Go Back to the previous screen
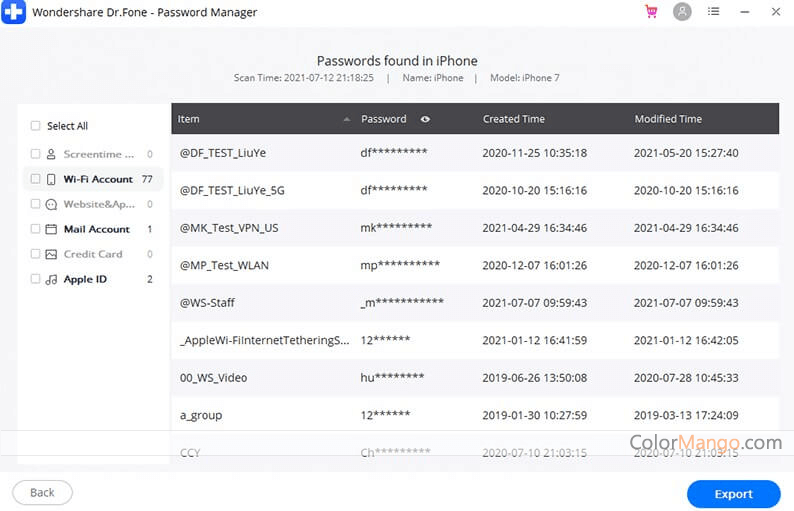The image size is (794, 511). tap(42, 493)
